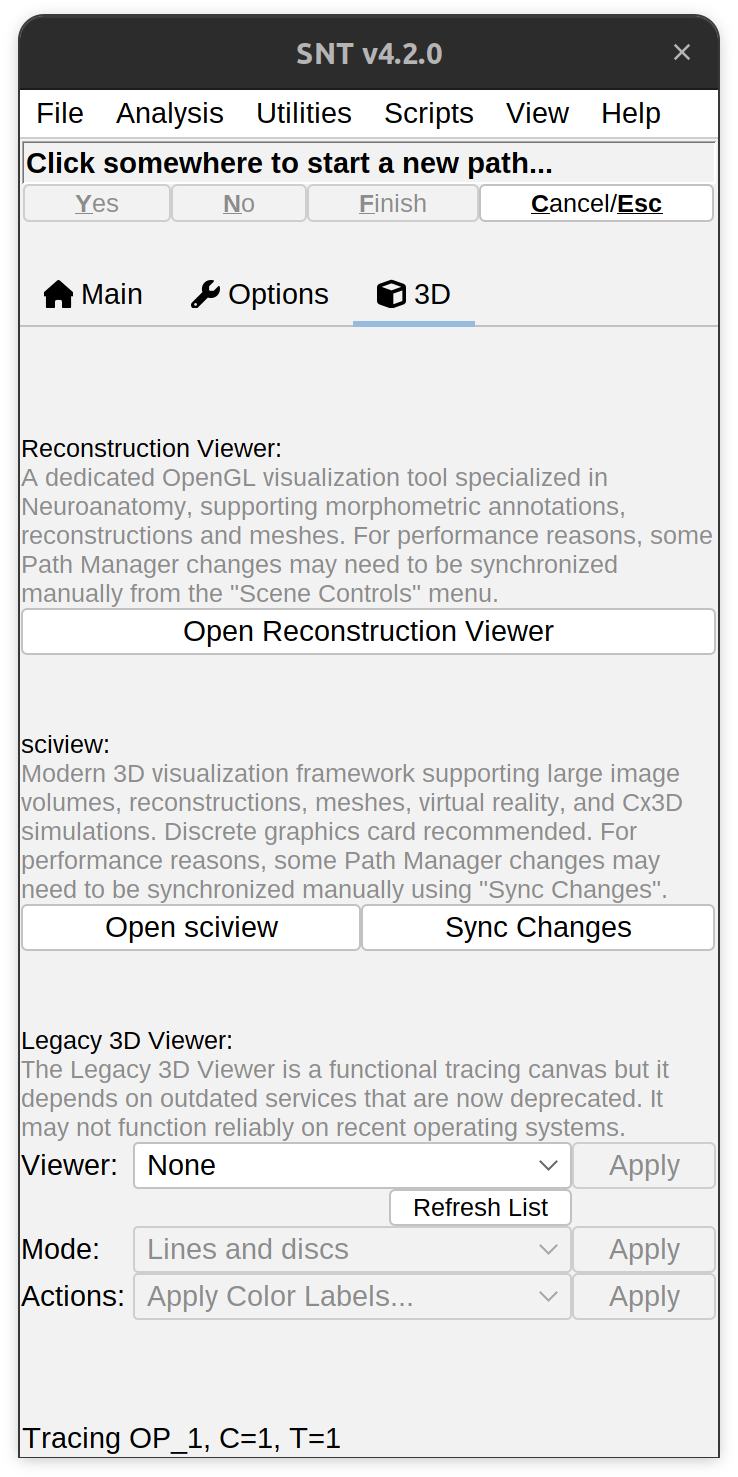Click Open Reconstruction Viewer button
This screenshot has height=1477, width=738.
pos(368,632)
